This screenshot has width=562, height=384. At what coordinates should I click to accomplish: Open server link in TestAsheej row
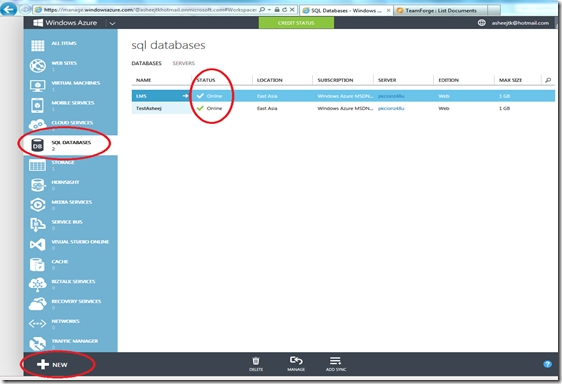click(391, 108)
